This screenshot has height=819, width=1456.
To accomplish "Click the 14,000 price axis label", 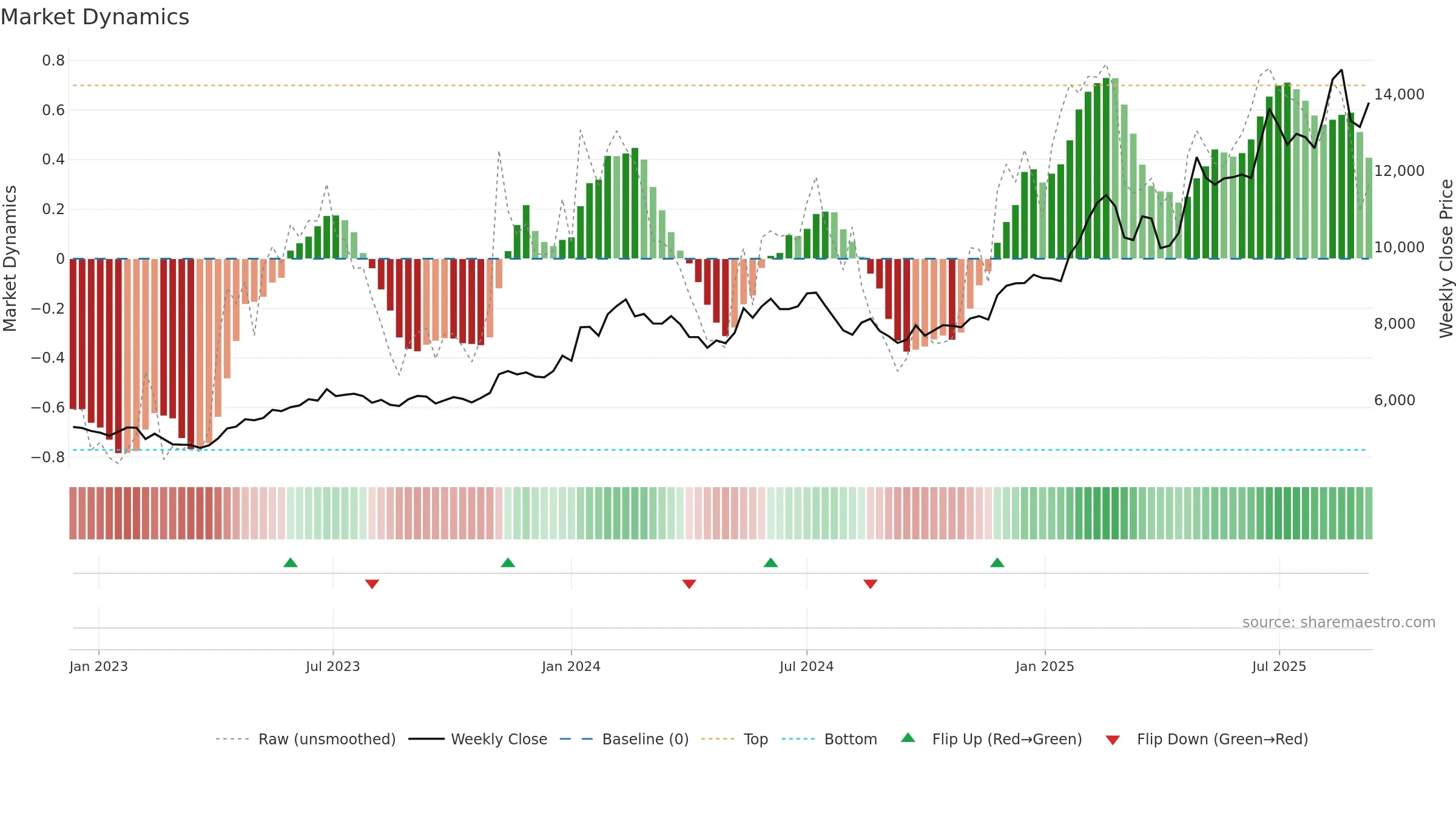I will (x=1400, y=95).
